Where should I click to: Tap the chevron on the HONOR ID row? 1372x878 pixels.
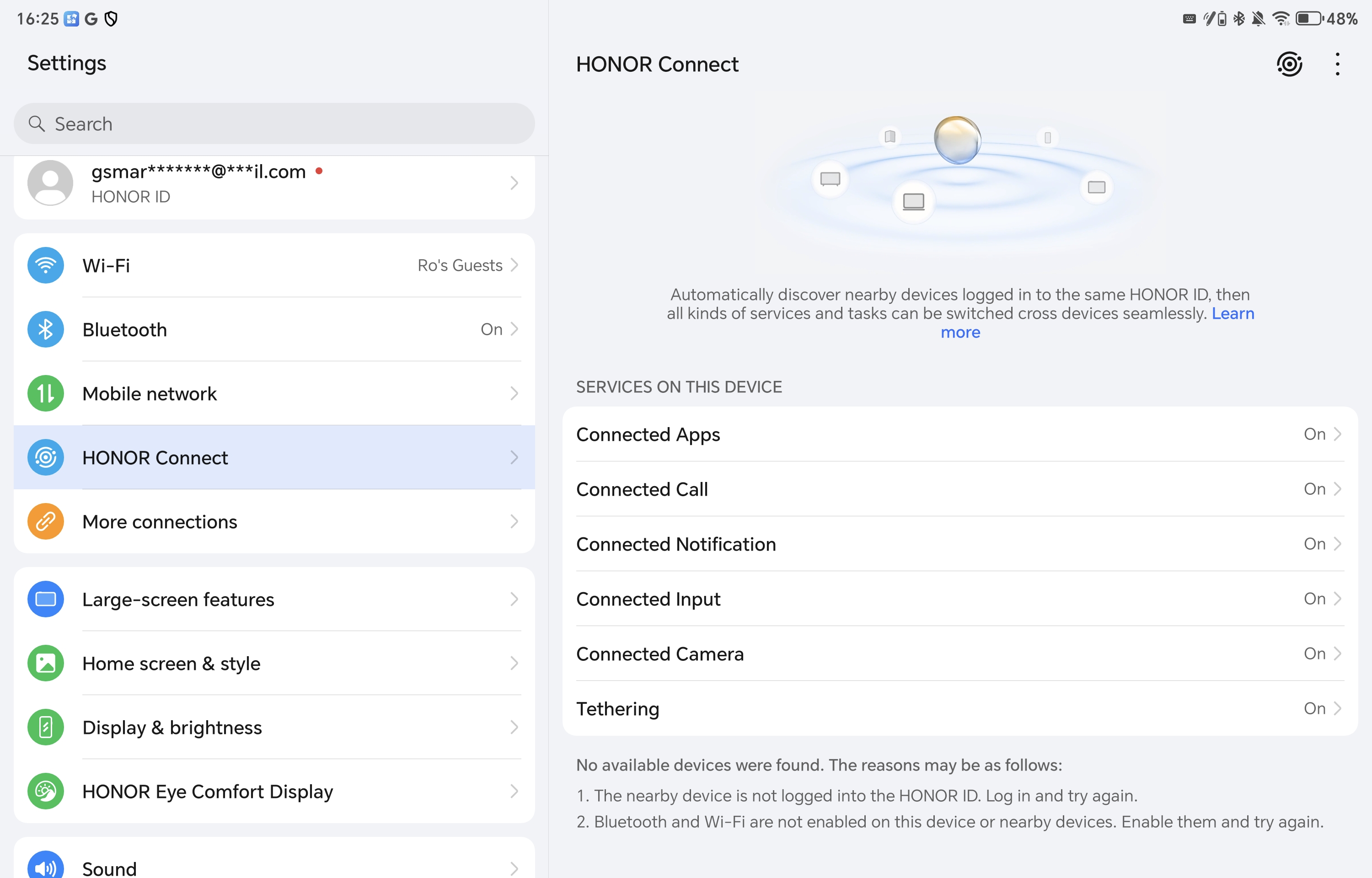pyautogui.click(x=514, y=183)
